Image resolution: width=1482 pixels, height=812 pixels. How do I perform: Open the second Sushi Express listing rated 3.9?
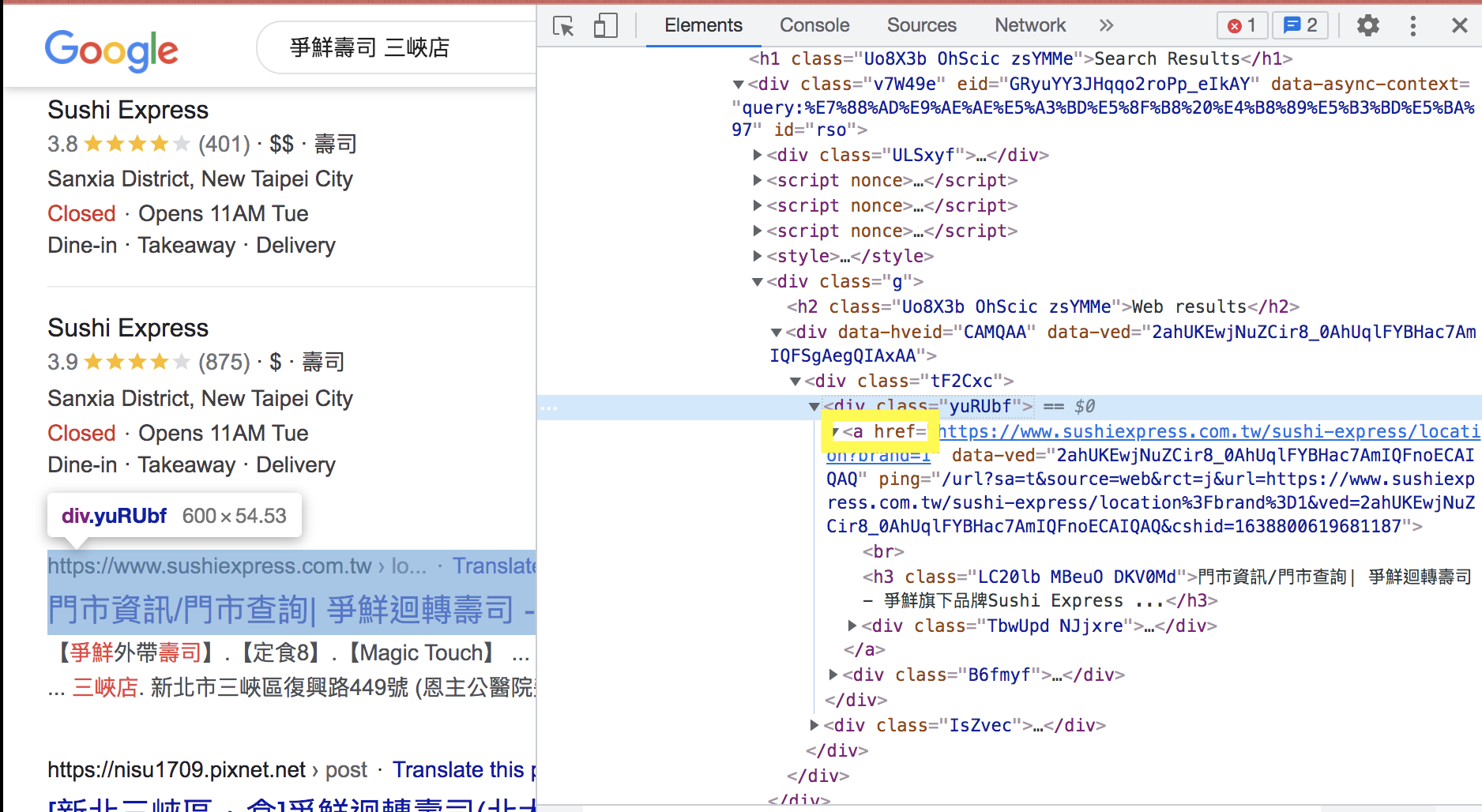tap(128, 329)
